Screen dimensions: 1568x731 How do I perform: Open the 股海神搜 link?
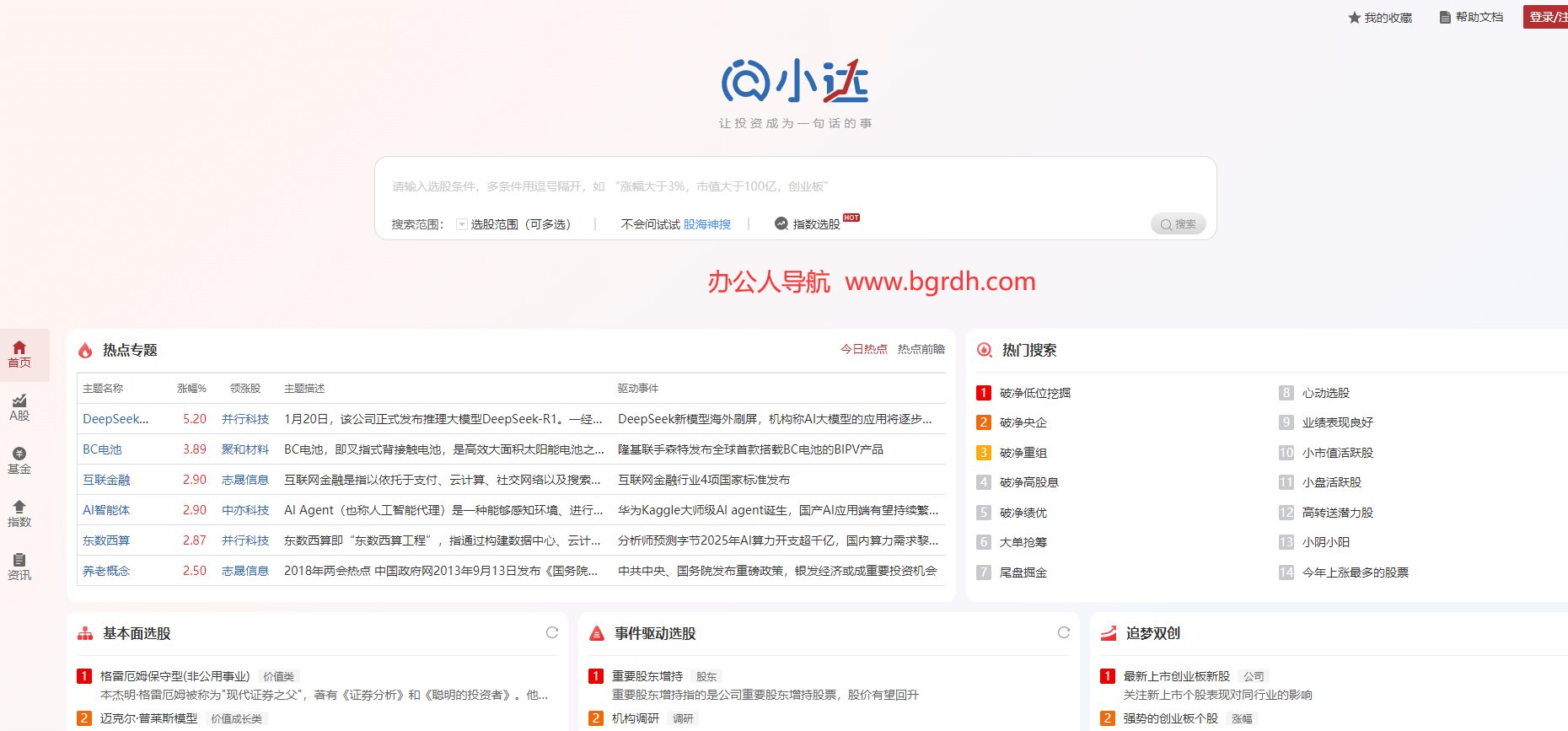click(707, 224)
